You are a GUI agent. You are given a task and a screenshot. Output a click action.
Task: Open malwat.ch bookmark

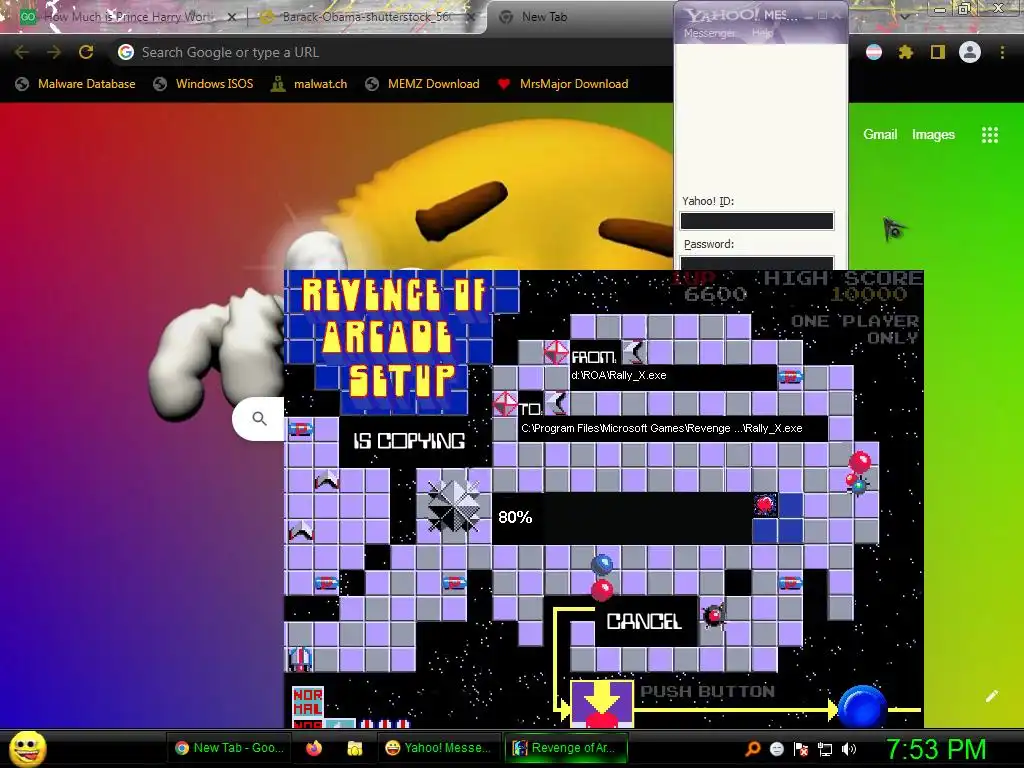(310, 84)
